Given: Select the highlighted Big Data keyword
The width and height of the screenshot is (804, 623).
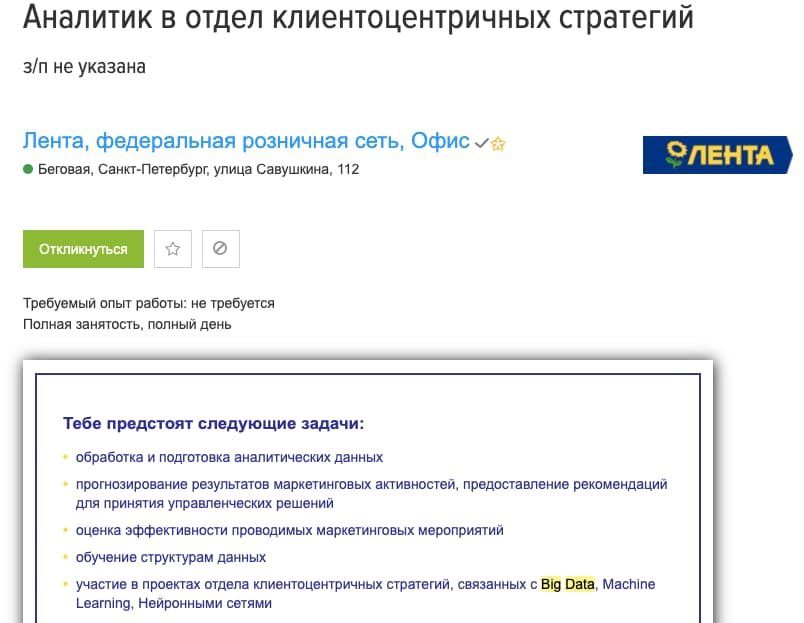Looking at the screenshot, I should [566, 583].
